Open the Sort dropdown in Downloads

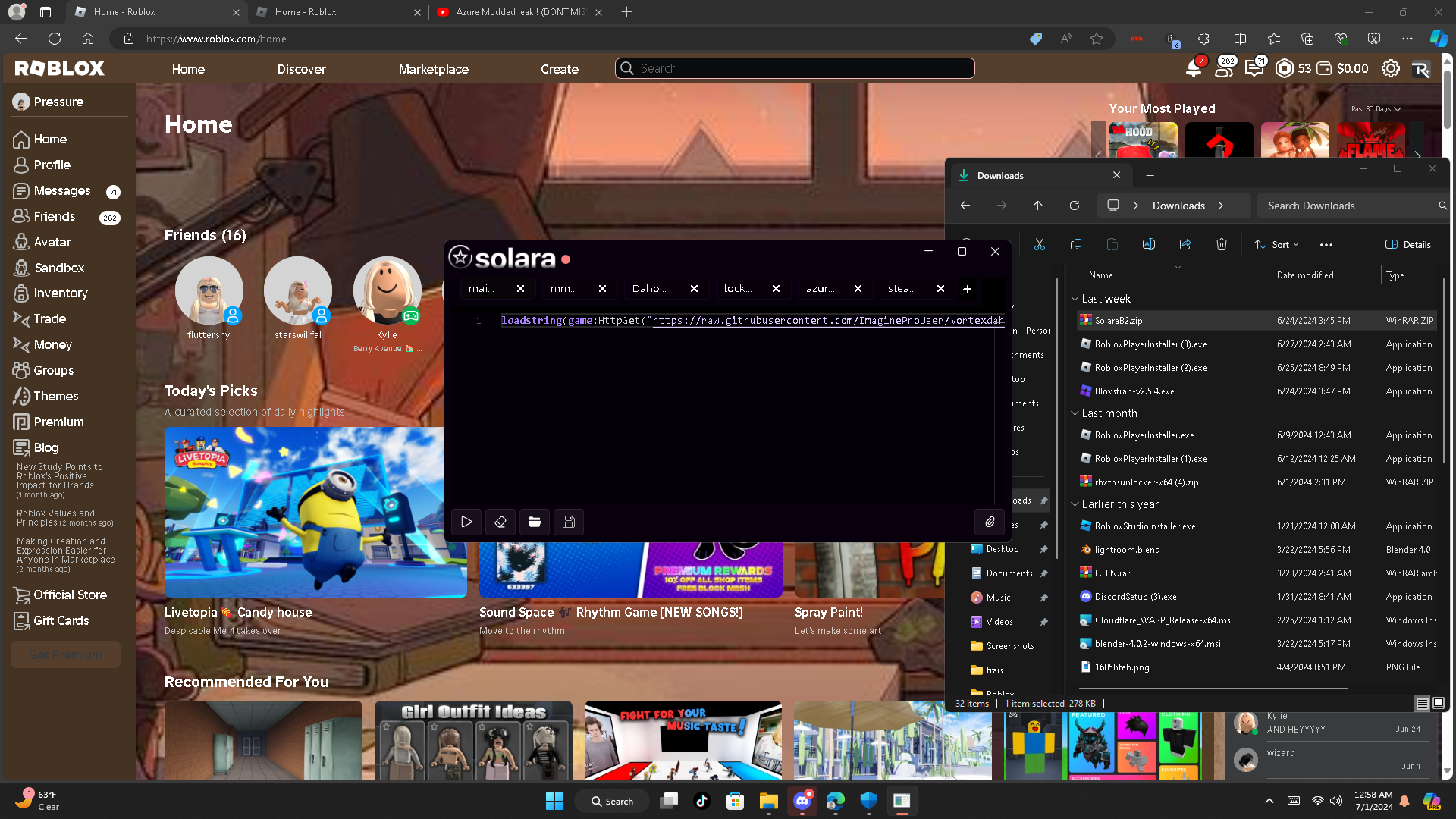[1277, 244]
